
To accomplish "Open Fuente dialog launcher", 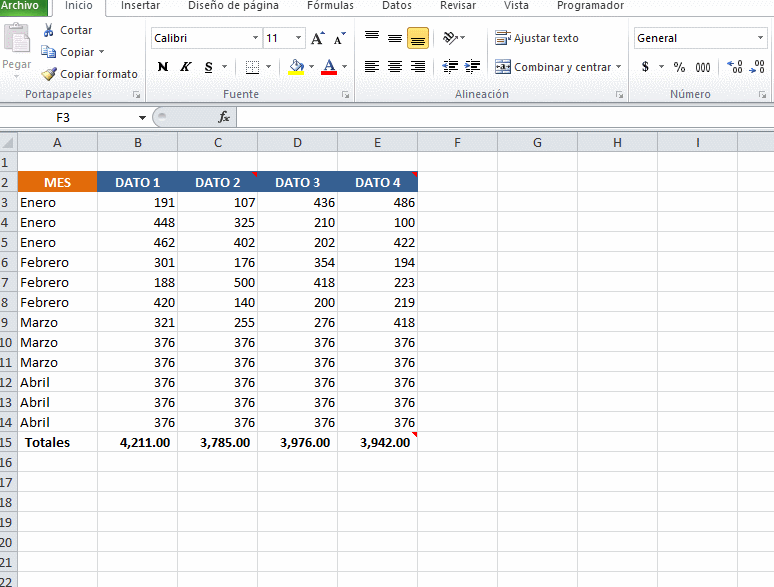I will point(346,95).
